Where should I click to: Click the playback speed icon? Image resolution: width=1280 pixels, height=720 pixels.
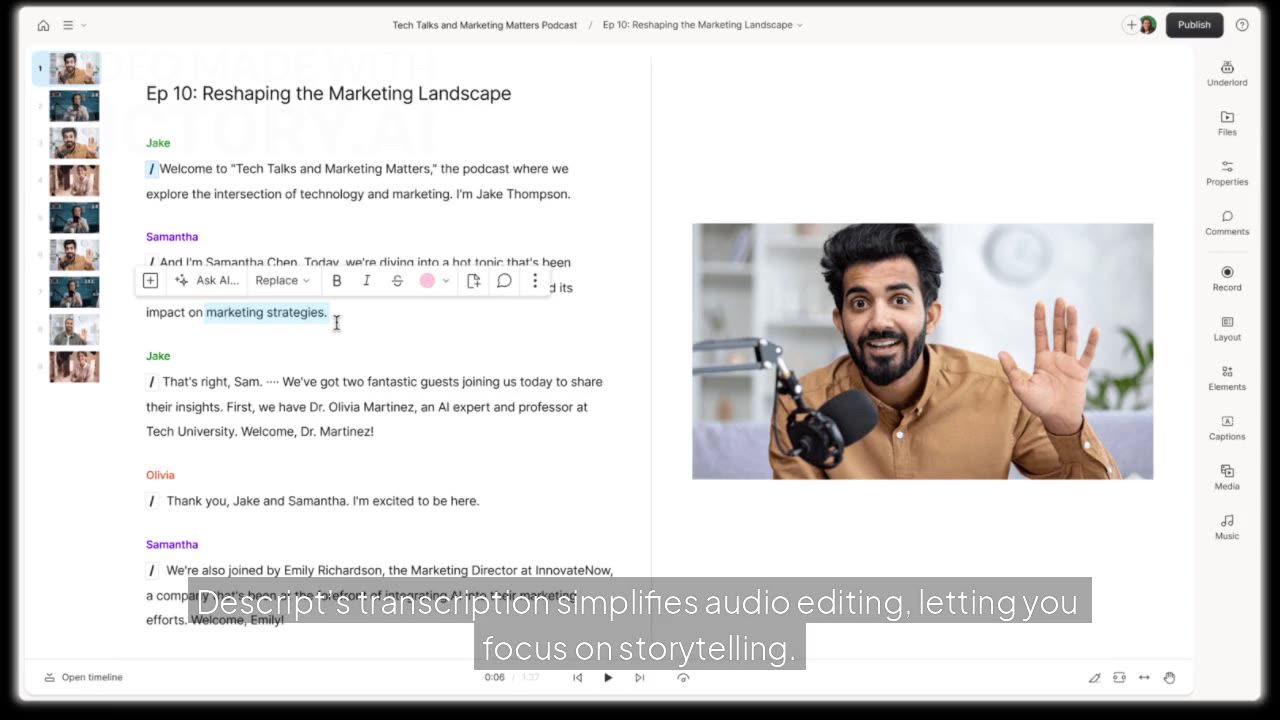683,678
